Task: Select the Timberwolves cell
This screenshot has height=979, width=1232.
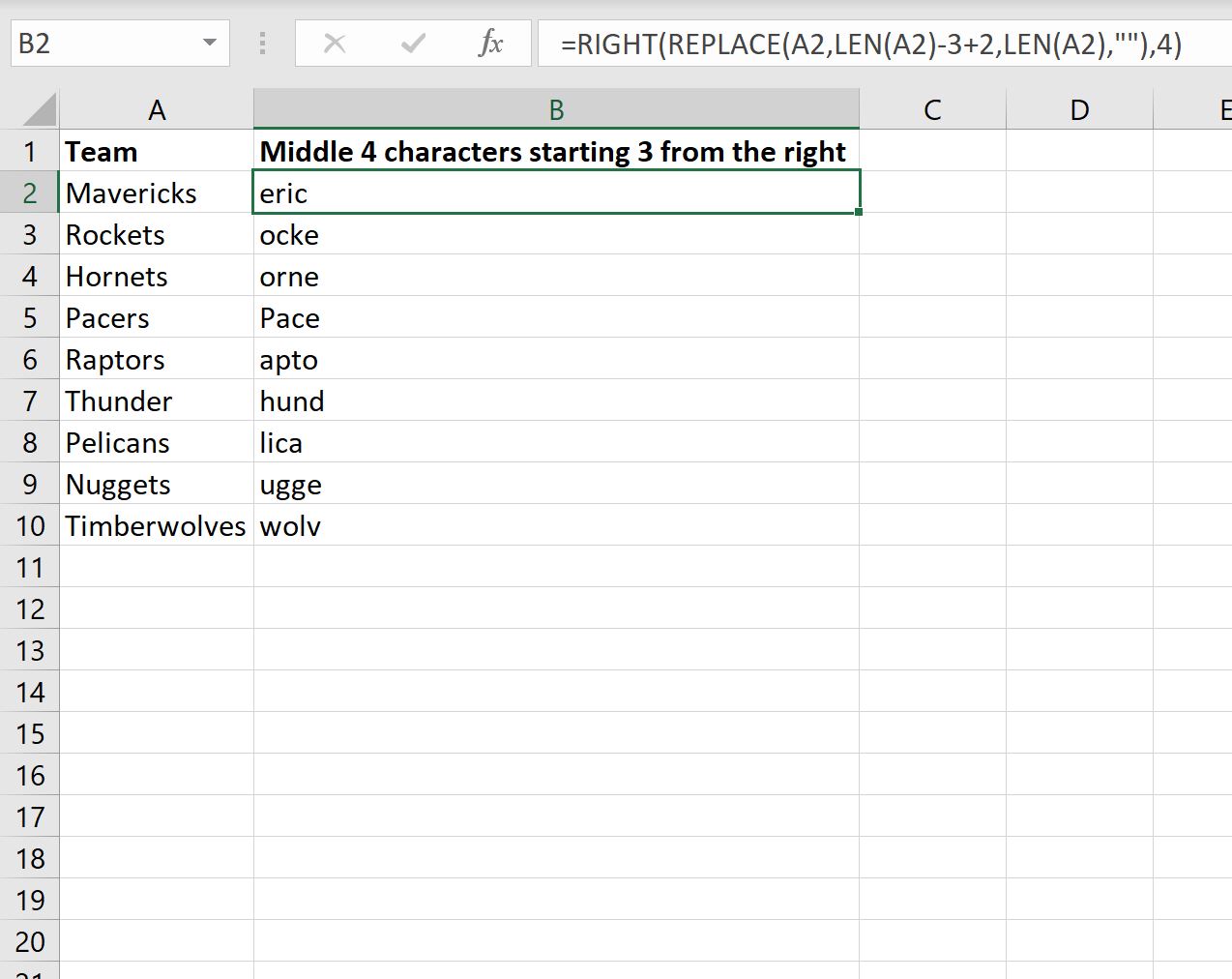Action: (x=157, y=525)
